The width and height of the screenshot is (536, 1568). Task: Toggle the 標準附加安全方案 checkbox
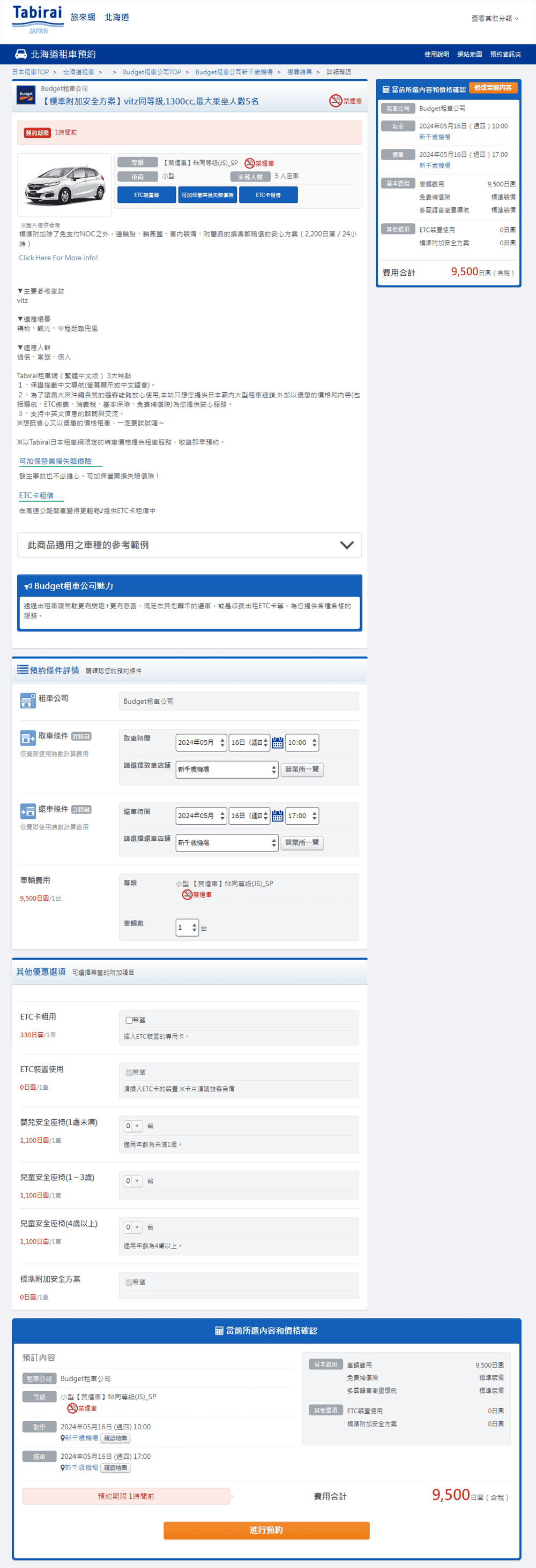pos(129,1283)
